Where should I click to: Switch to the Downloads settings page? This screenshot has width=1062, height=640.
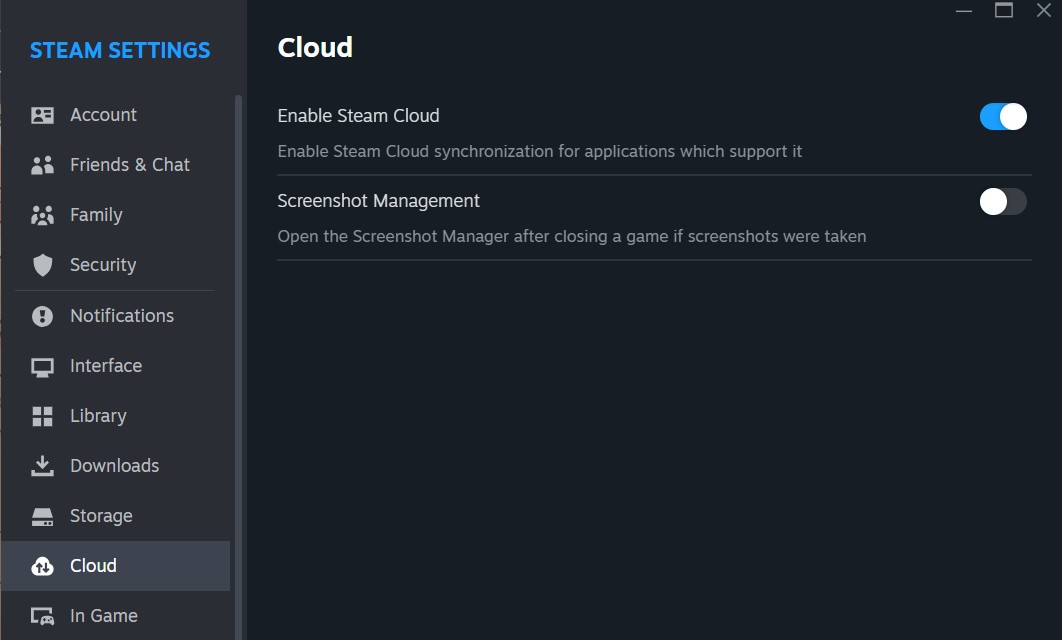coord(114,466)
